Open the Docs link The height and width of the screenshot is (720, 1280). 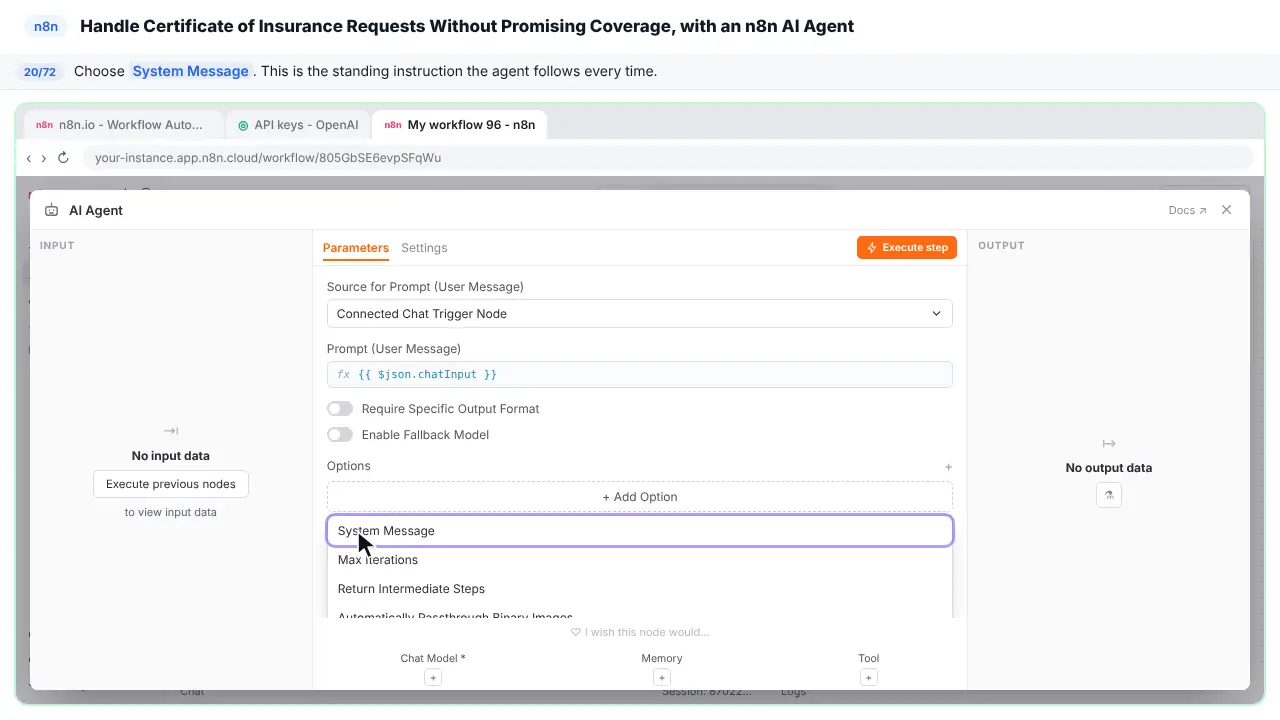pos(1187,211)
